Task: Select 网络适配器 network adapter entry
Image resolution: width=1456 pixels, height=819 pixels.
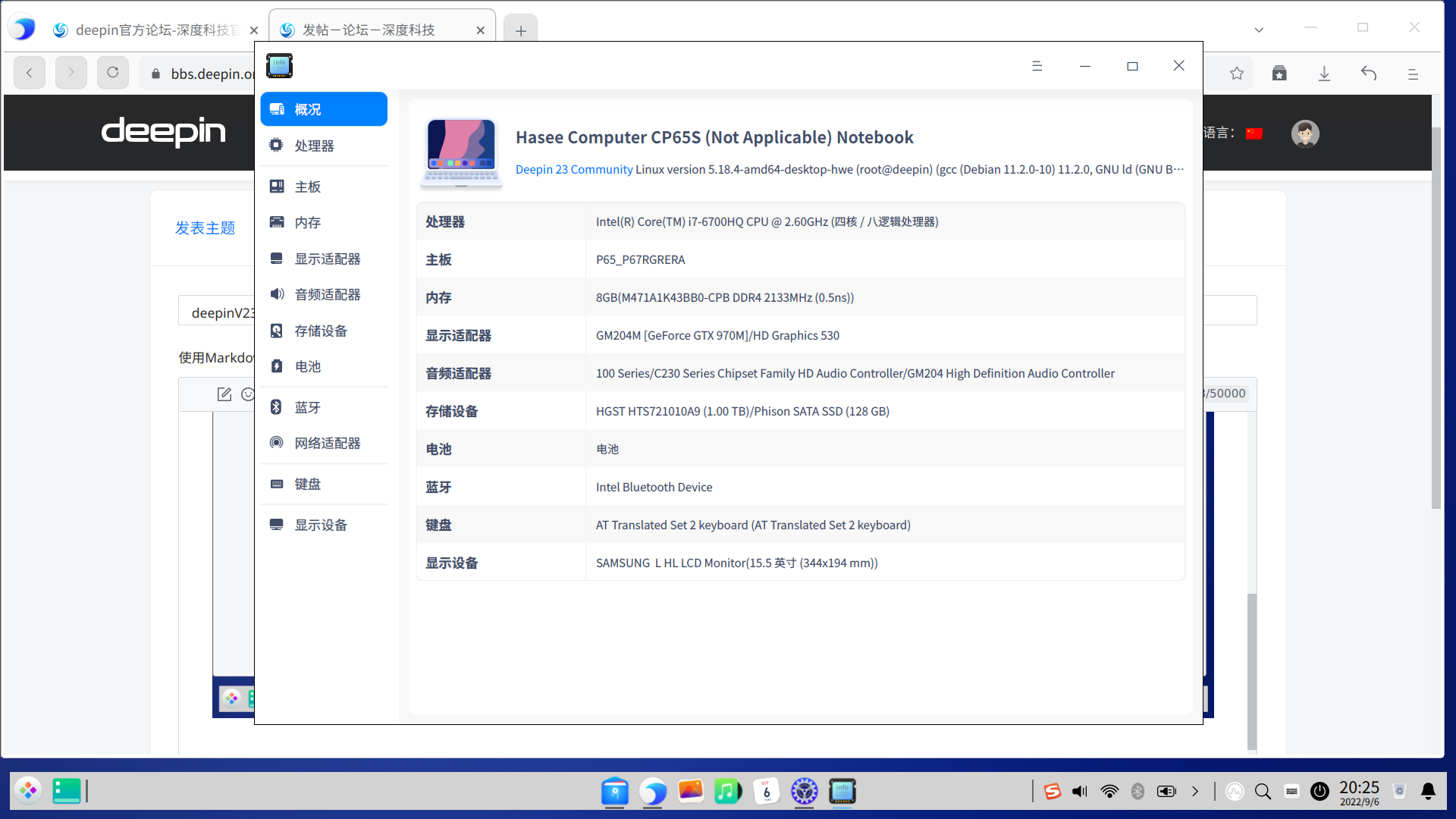Action: (327, 443)
